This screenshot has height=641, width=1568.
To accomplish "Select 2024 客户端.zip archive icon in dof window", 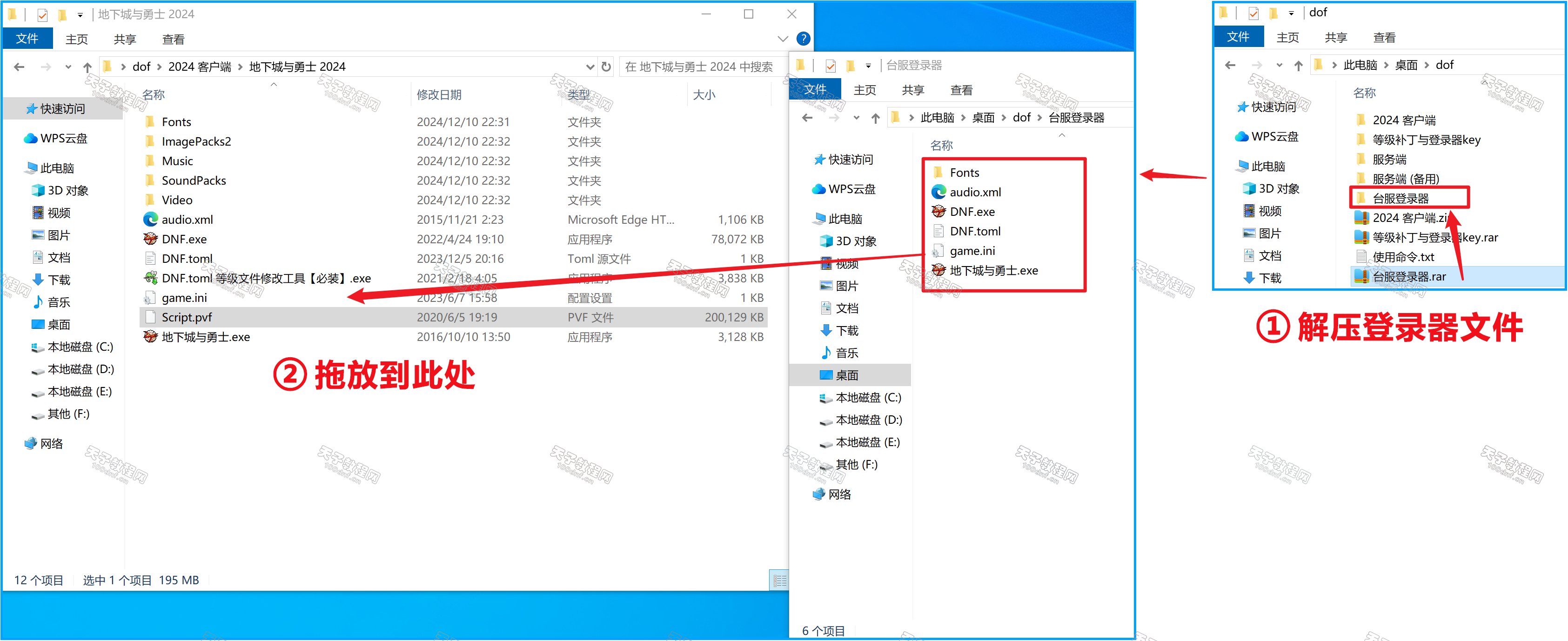I will (x=1361, y=218).
